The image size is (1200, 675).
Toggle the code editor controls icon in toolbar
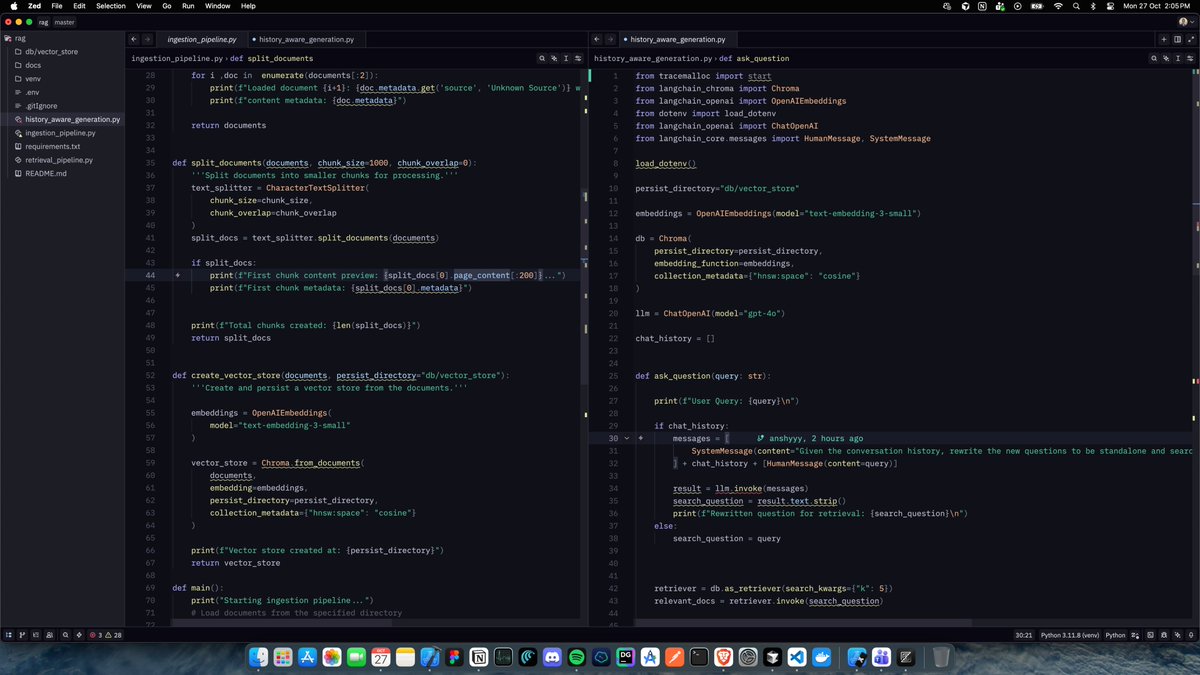(580, 58)
